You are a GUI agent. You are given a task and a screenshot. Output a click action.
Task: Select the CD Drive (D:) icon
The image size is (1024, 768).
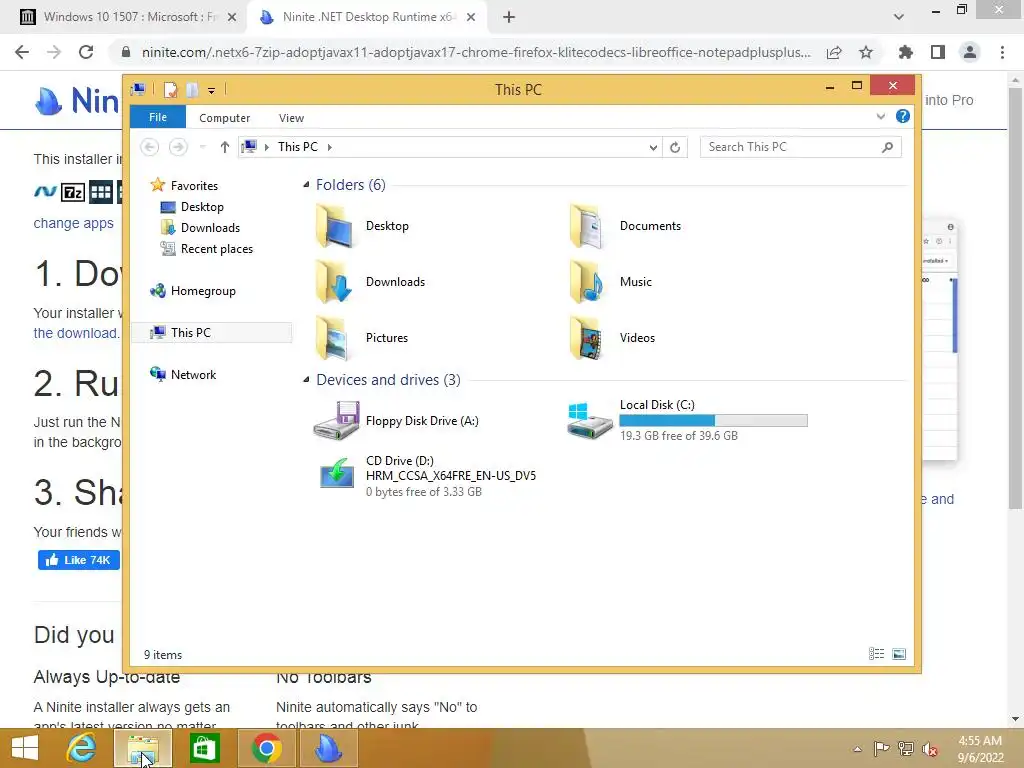pyautogui.click(x=336, y=473)
